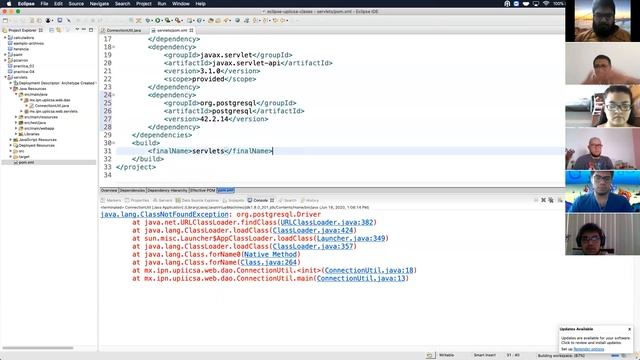Select ConnectionUtil.java in Project Explorer

(52, 106)
